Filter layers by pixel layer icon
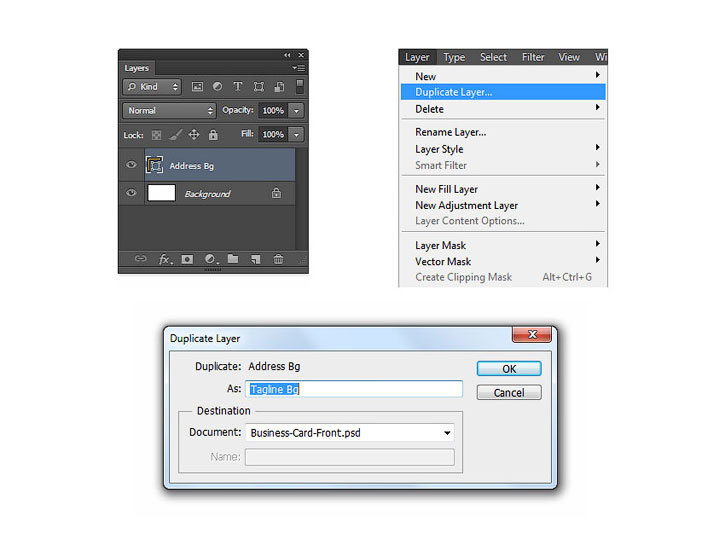Viewport: 725px width, 533px height. [197, 86]
